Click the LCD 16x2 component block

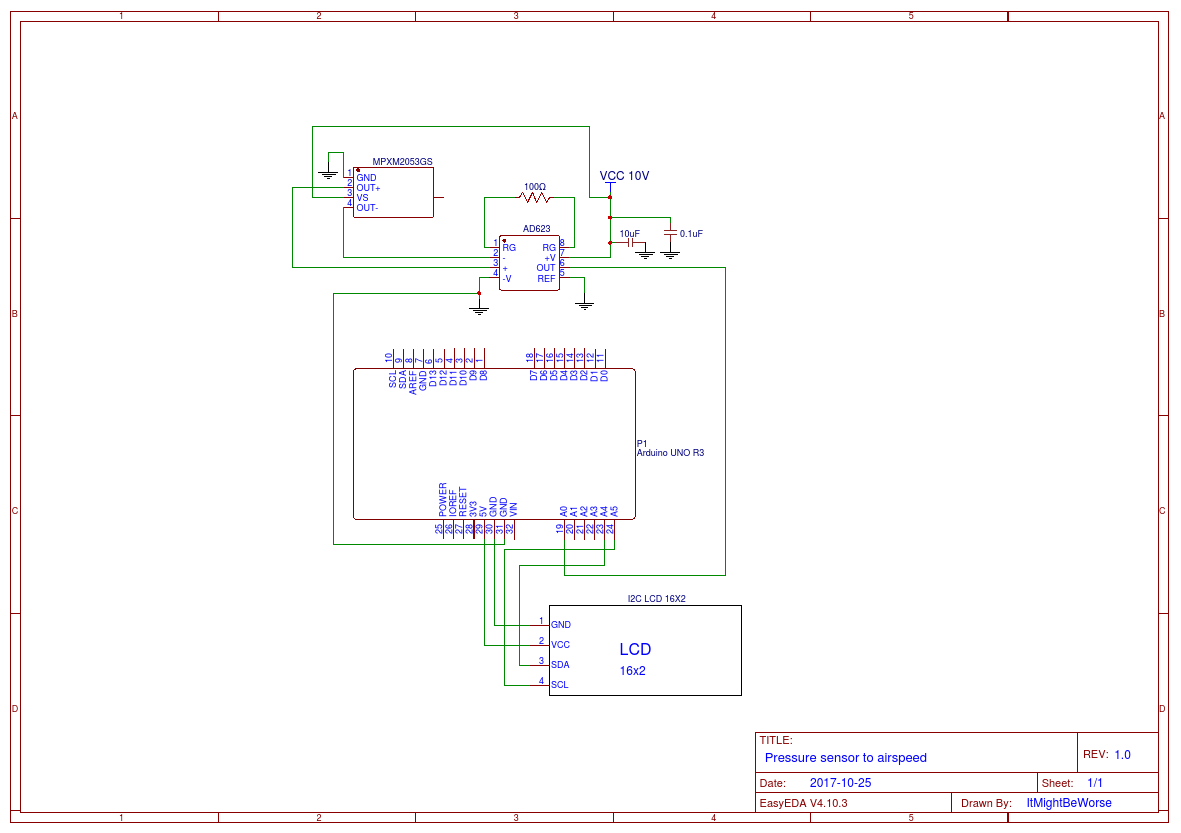tap(645, 650)
